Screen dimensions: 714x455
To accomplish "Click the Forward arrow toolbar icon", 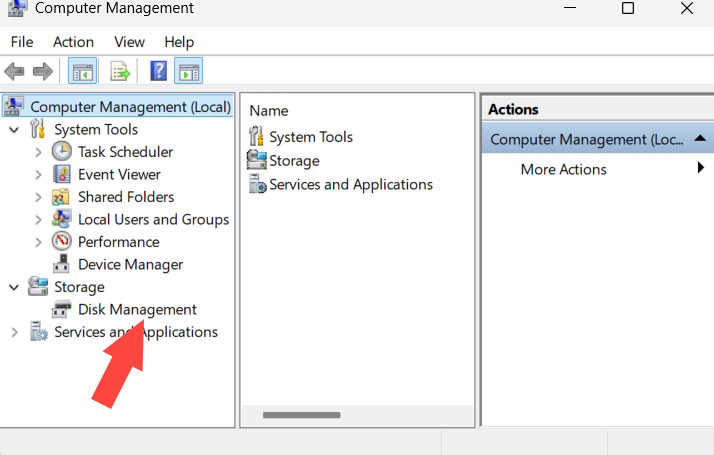I will pyautogui.click(x=43, y=72).
